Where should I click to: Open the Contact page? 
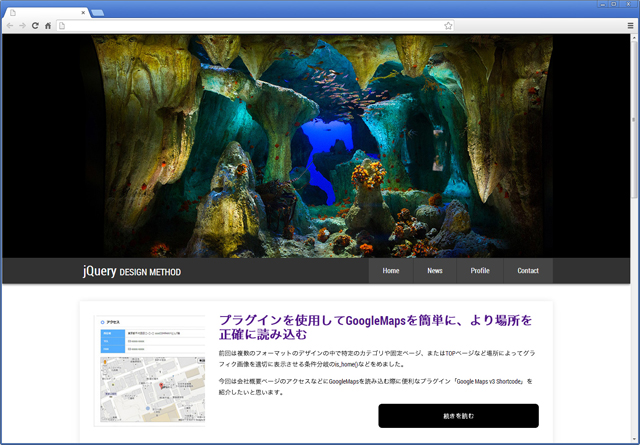(x=528, y=271)
